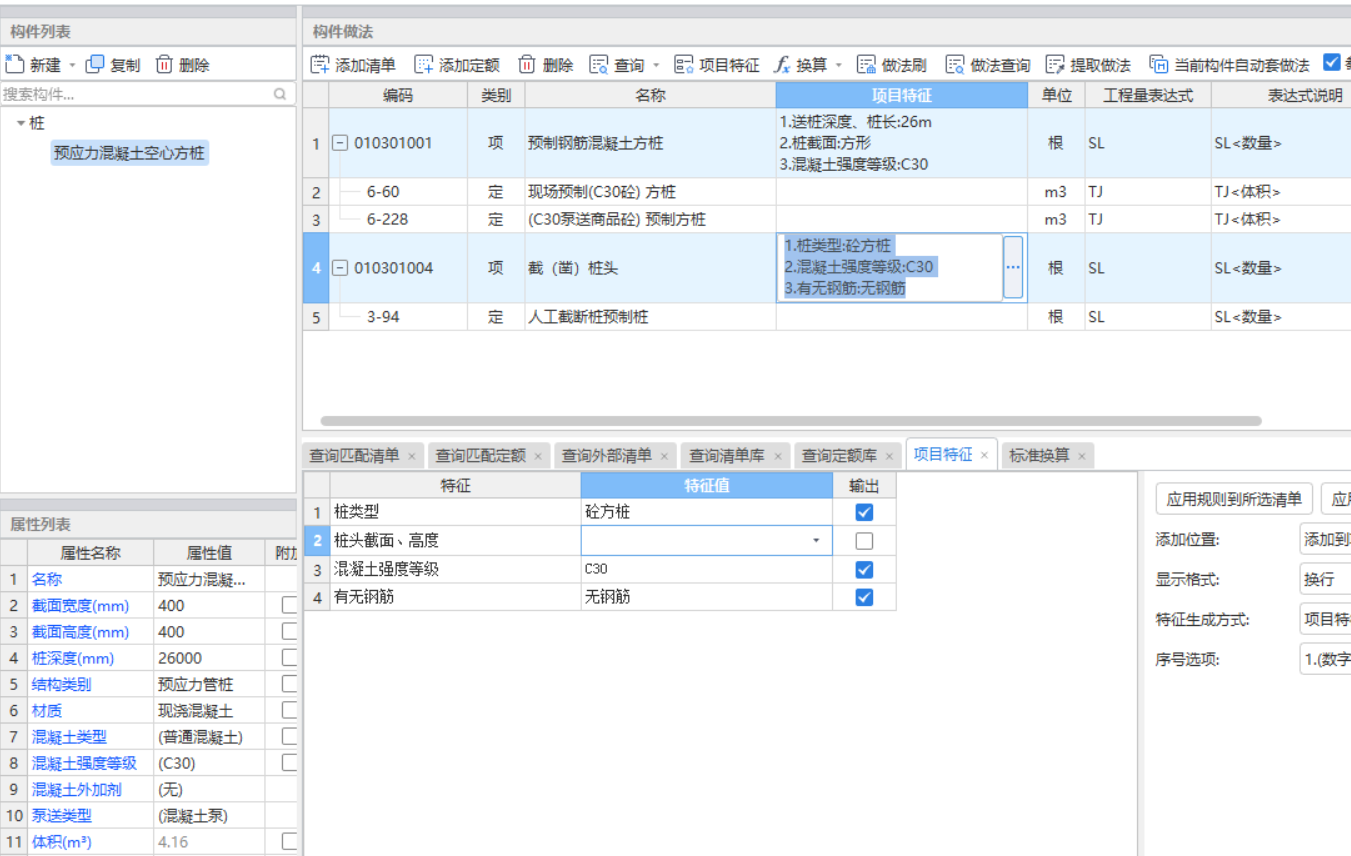Click the magnifier in the component search box
The image size is (1351, 856).
point(280,94)
